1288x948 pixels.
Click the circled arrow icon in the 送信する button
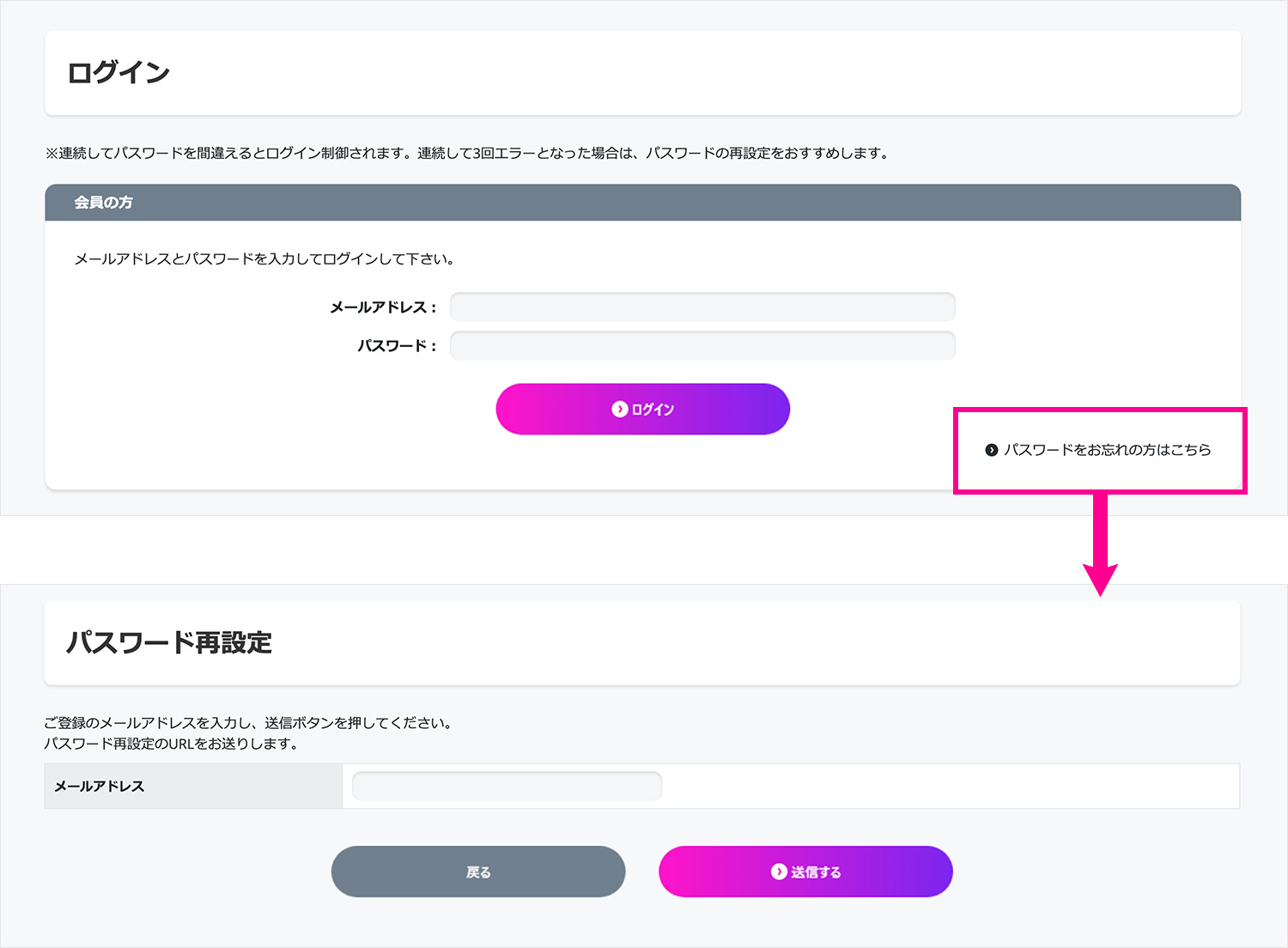779,872
